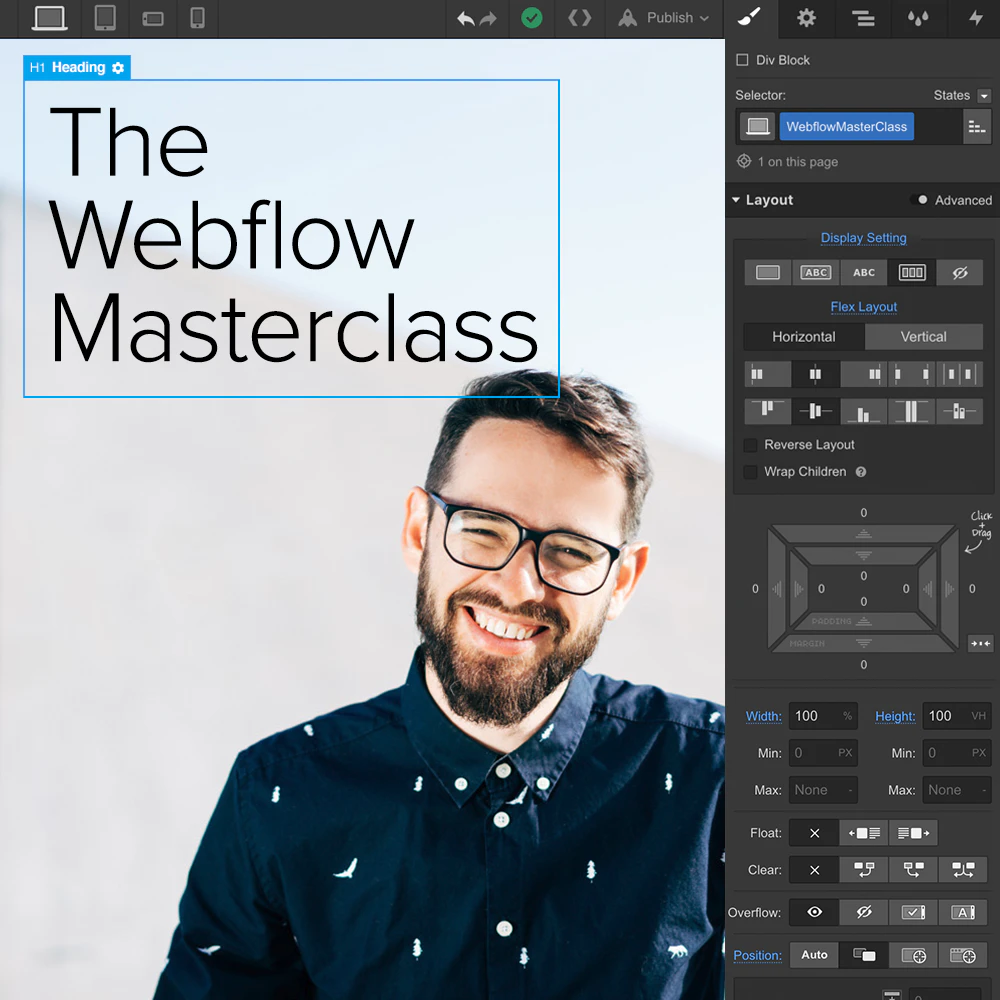Switch to desktop viewport icon

[x=49, y=18]
